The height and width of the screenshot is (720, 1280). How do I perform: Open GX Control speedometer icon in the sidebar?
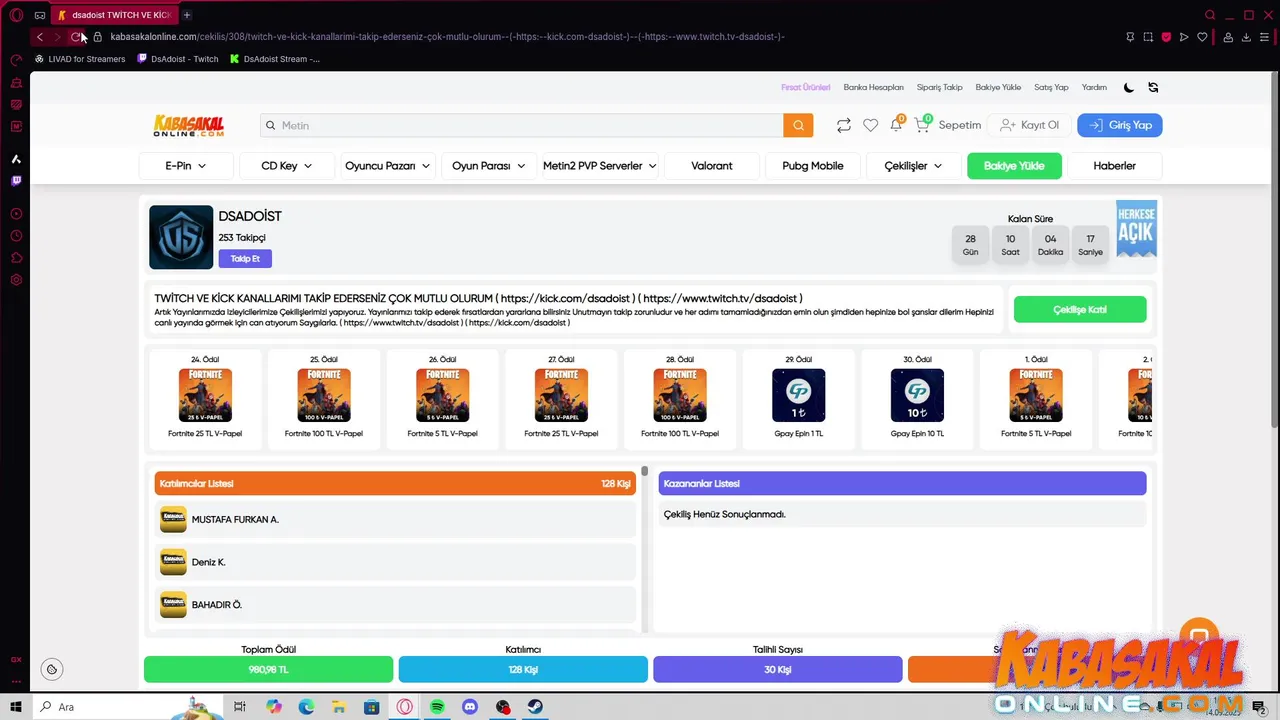coord(16,60)
